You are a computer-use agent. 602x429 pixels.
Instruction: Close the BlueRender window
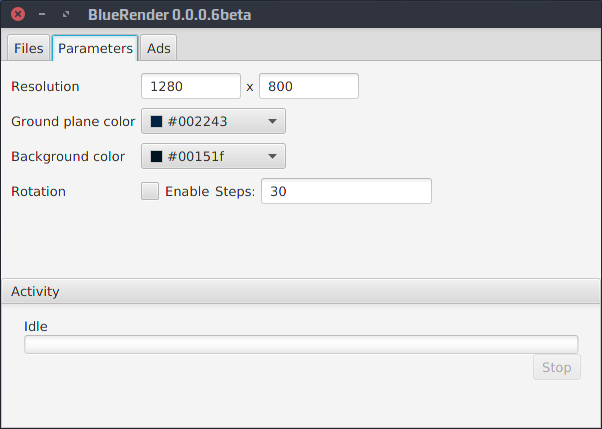click(17, 15)
